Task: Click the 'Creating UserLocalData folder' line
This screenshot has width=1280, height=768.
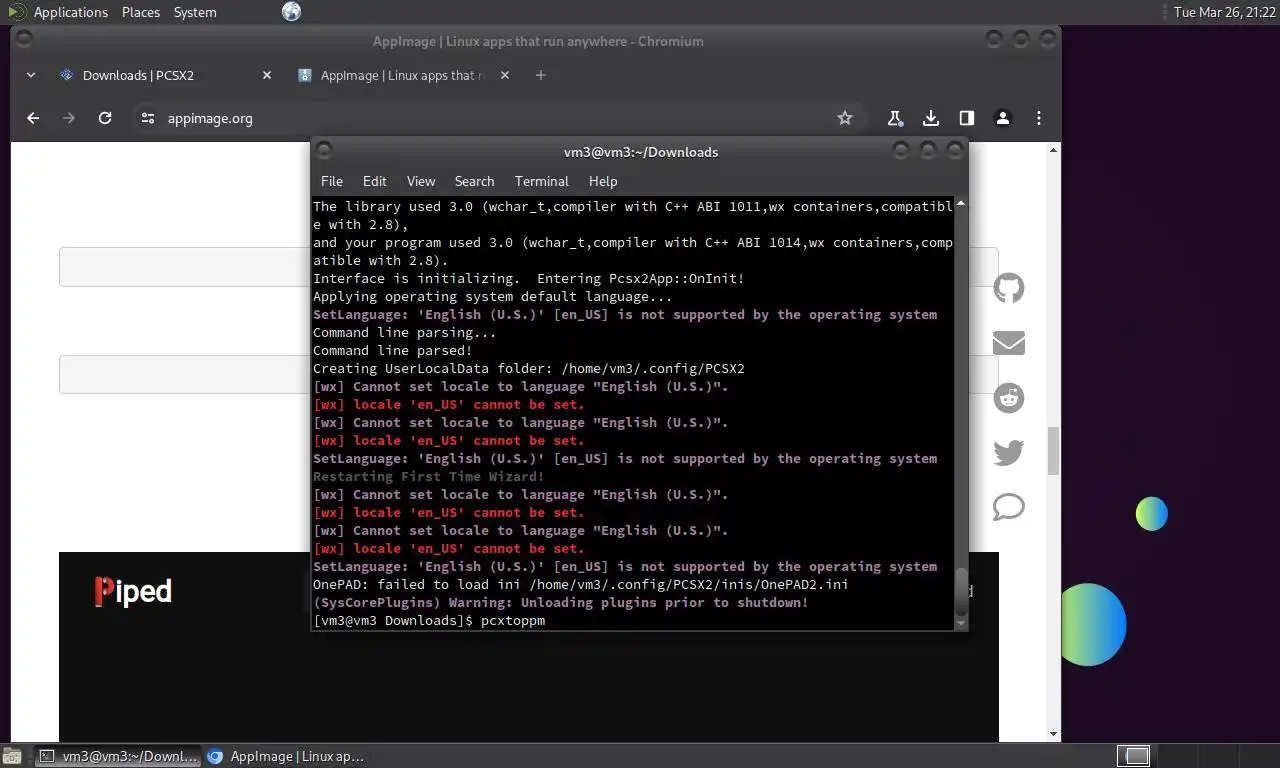Action: 529,369
